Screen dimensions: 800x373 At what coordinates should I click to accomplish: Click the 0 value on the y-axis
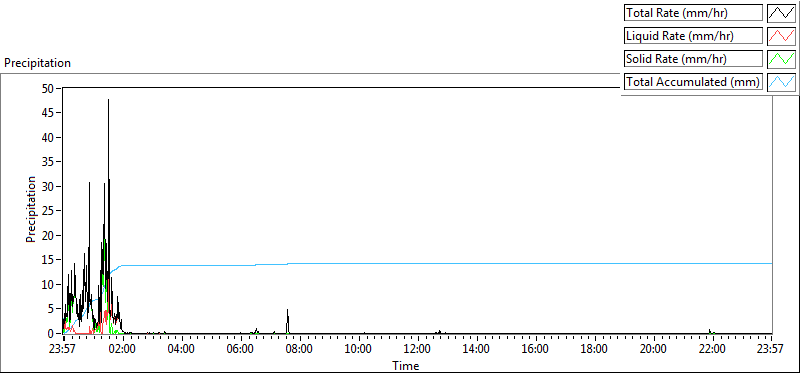point(52,333)
